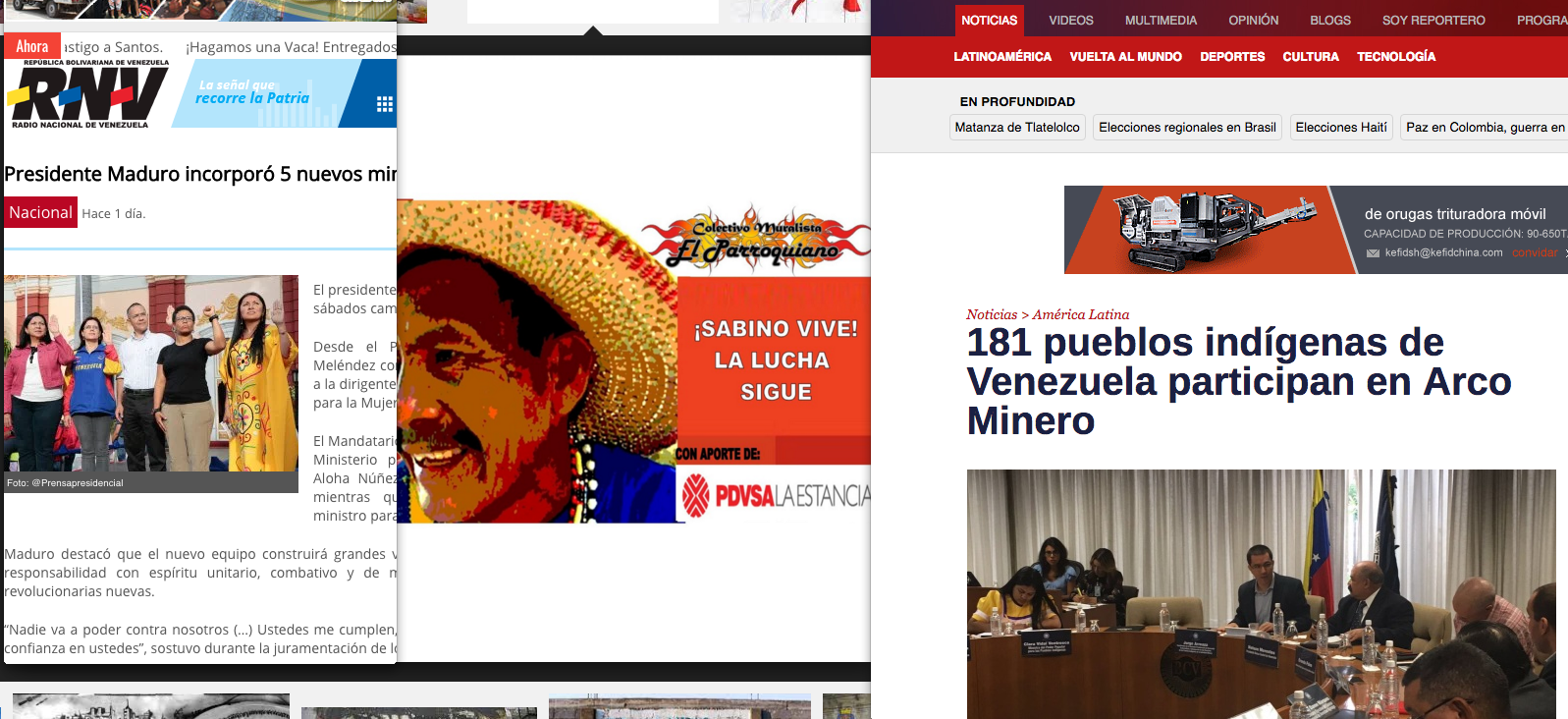This screenshot has height=719, width=1568.
Task: Select CULTURA section
Action: tap(1310, 57)
